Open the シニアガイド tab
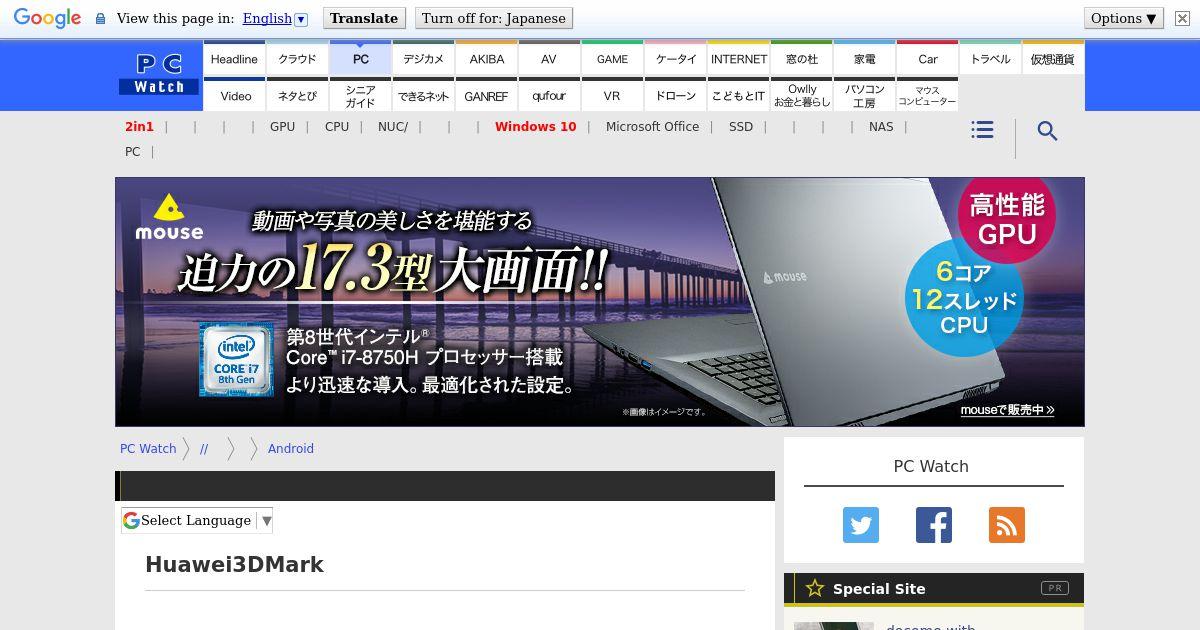The height and width of the screenshot is (630, 1200). [x=360, y=95]
